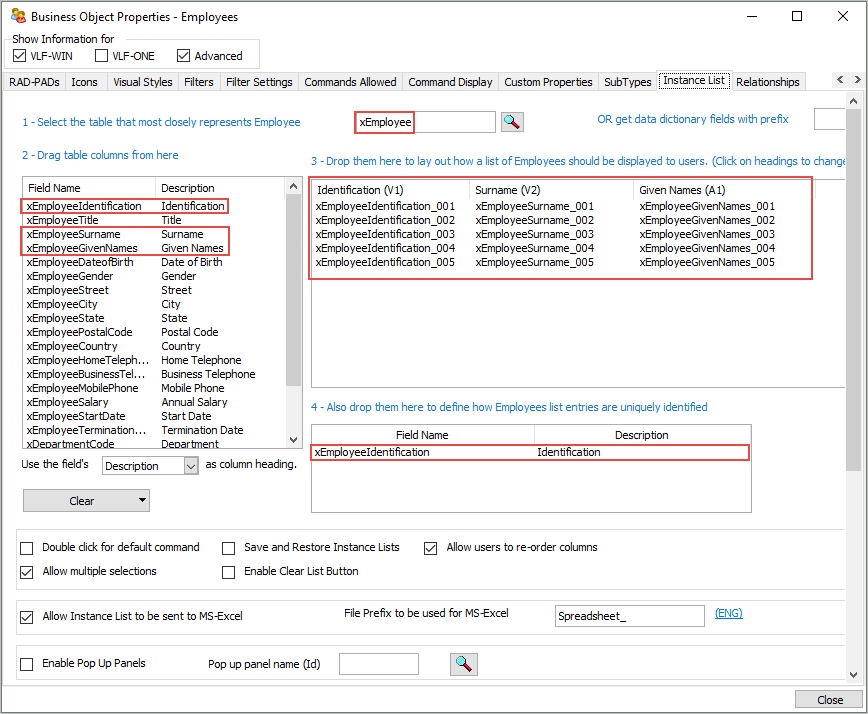
Task: Click main panel vertical scrollbar thumb
Action: pos(853,290)
